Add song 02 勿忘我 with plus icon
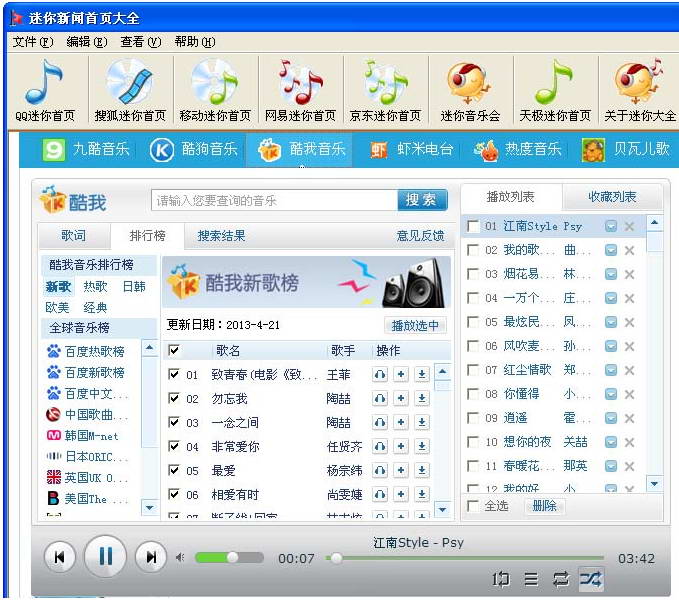679x601 pixels. (x=401, y=398)
